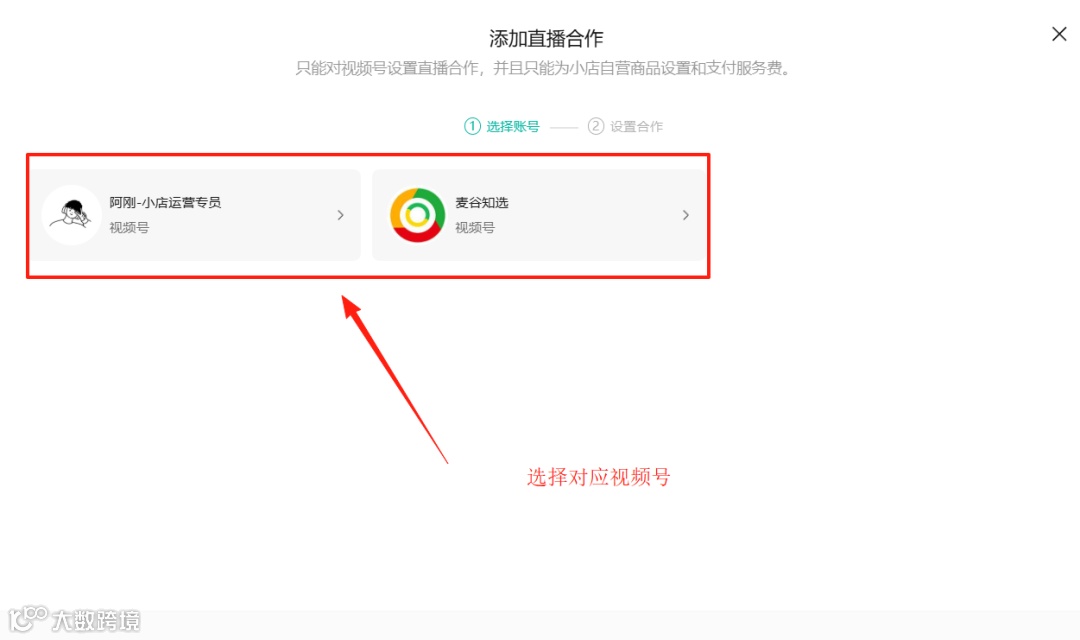Click 视频号 label under 阿刚-小店运营专员
Image resolution: width=1080 pixels, height=640 pixels.
click(x=129, y=227)
